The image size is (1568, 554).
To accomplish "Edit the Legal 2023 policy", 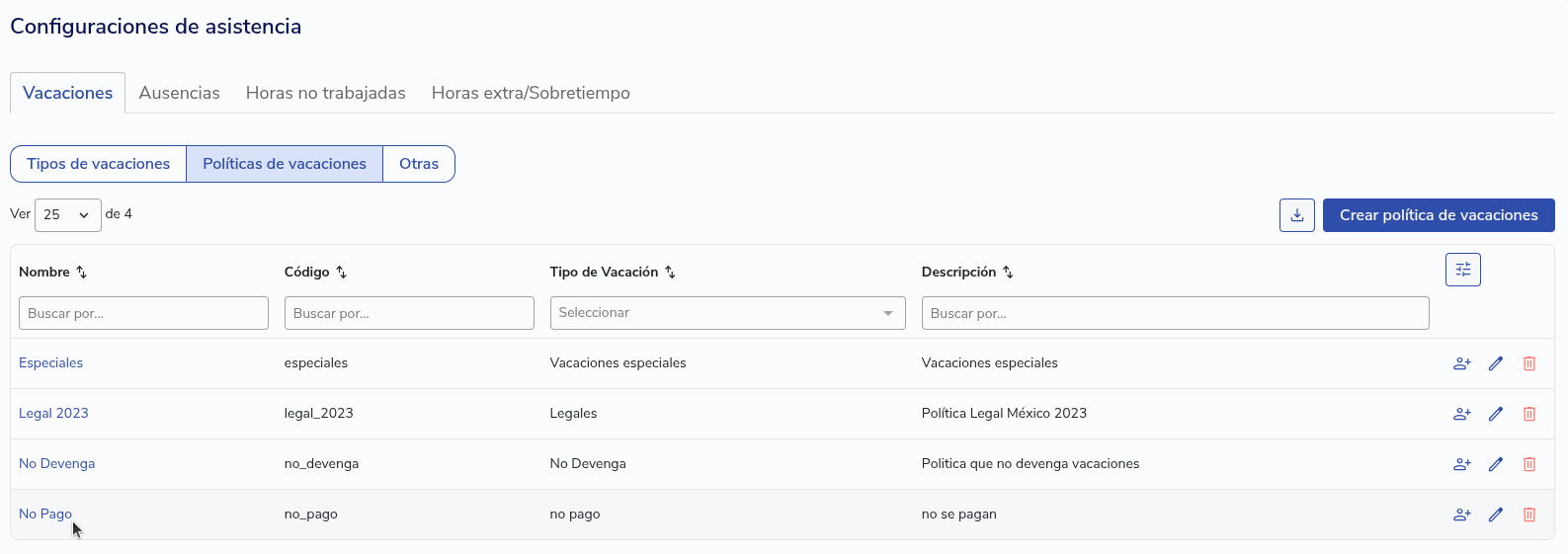I will [1496, 414].
